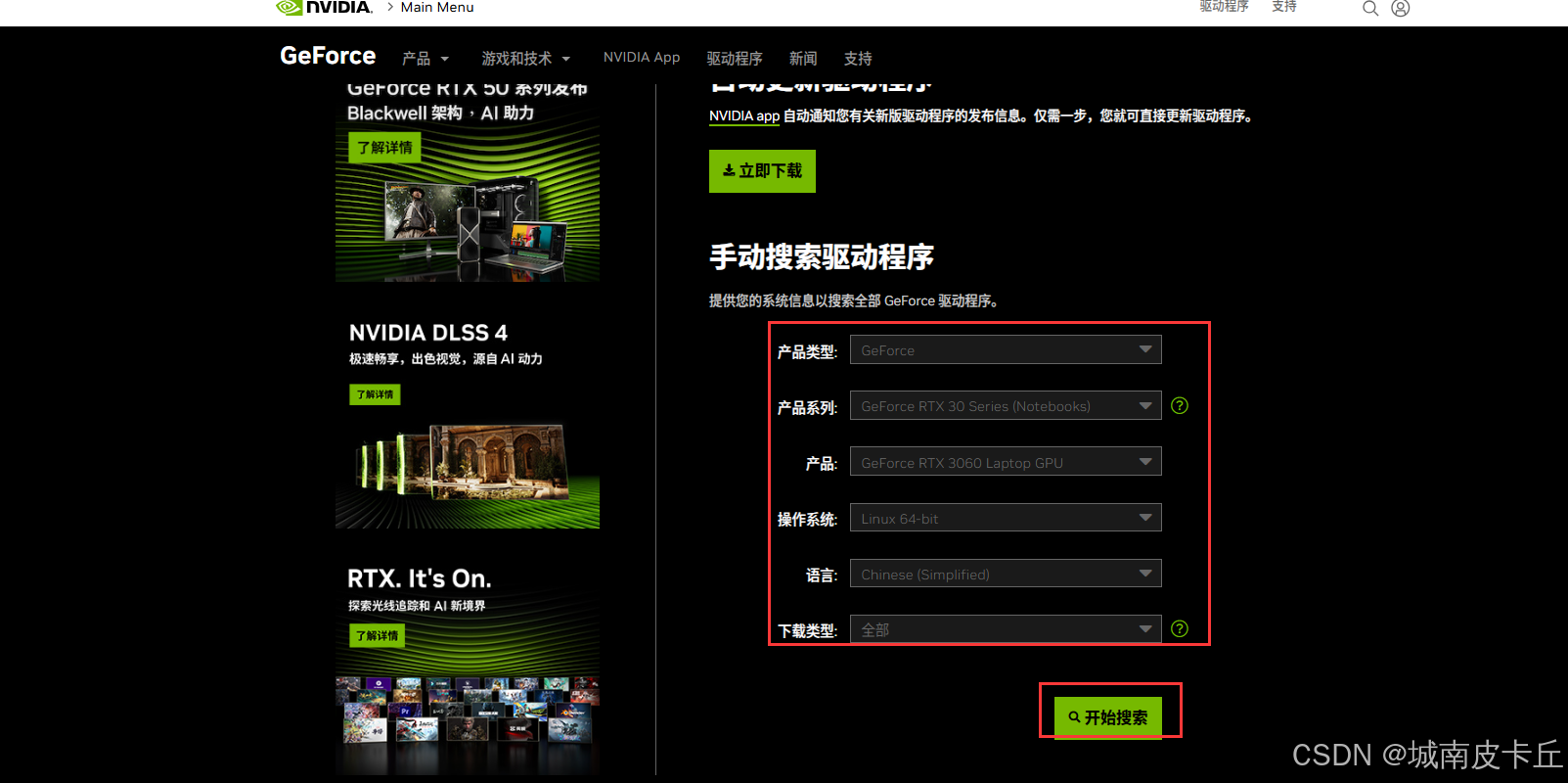The height and width of the screenshot is (783, 1568).
Task: Open the 产品系列 RTX 30 Series dropdown
Action: click(1006, 405)
